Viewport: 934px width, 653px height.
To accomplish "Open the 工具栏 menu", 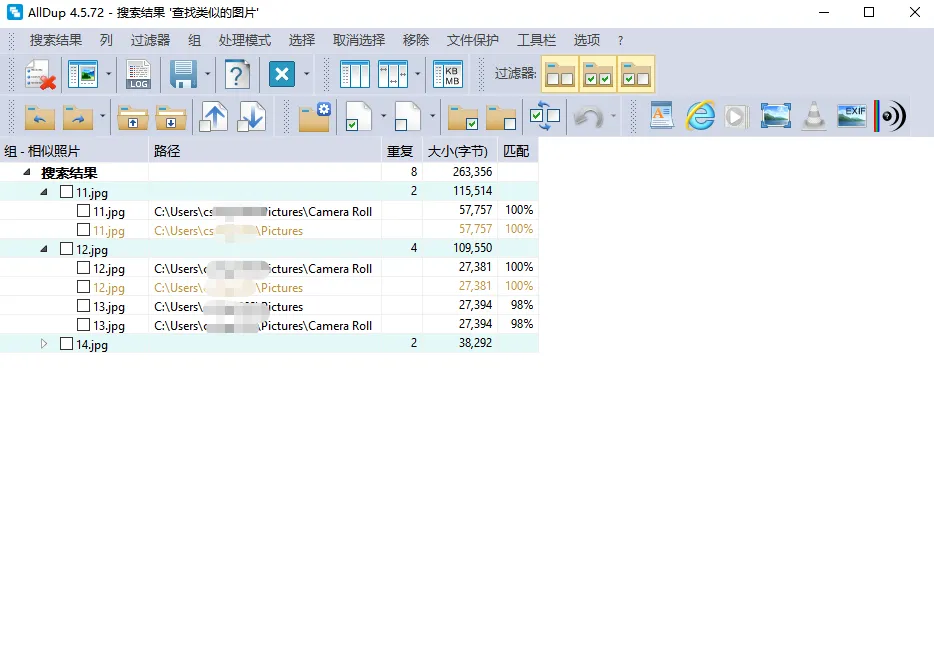I will pyautogui.click(x=536, y=40).
